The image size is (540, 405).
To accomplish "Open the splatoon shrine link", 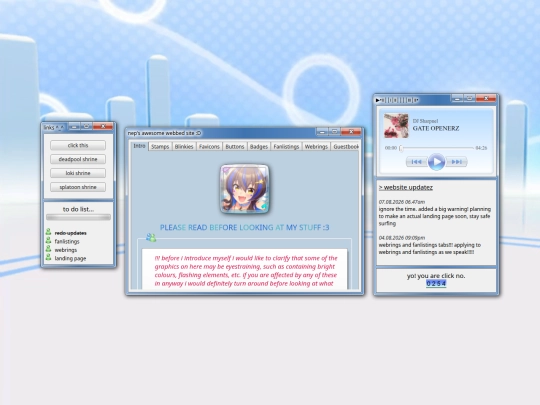I will [78, 187].
